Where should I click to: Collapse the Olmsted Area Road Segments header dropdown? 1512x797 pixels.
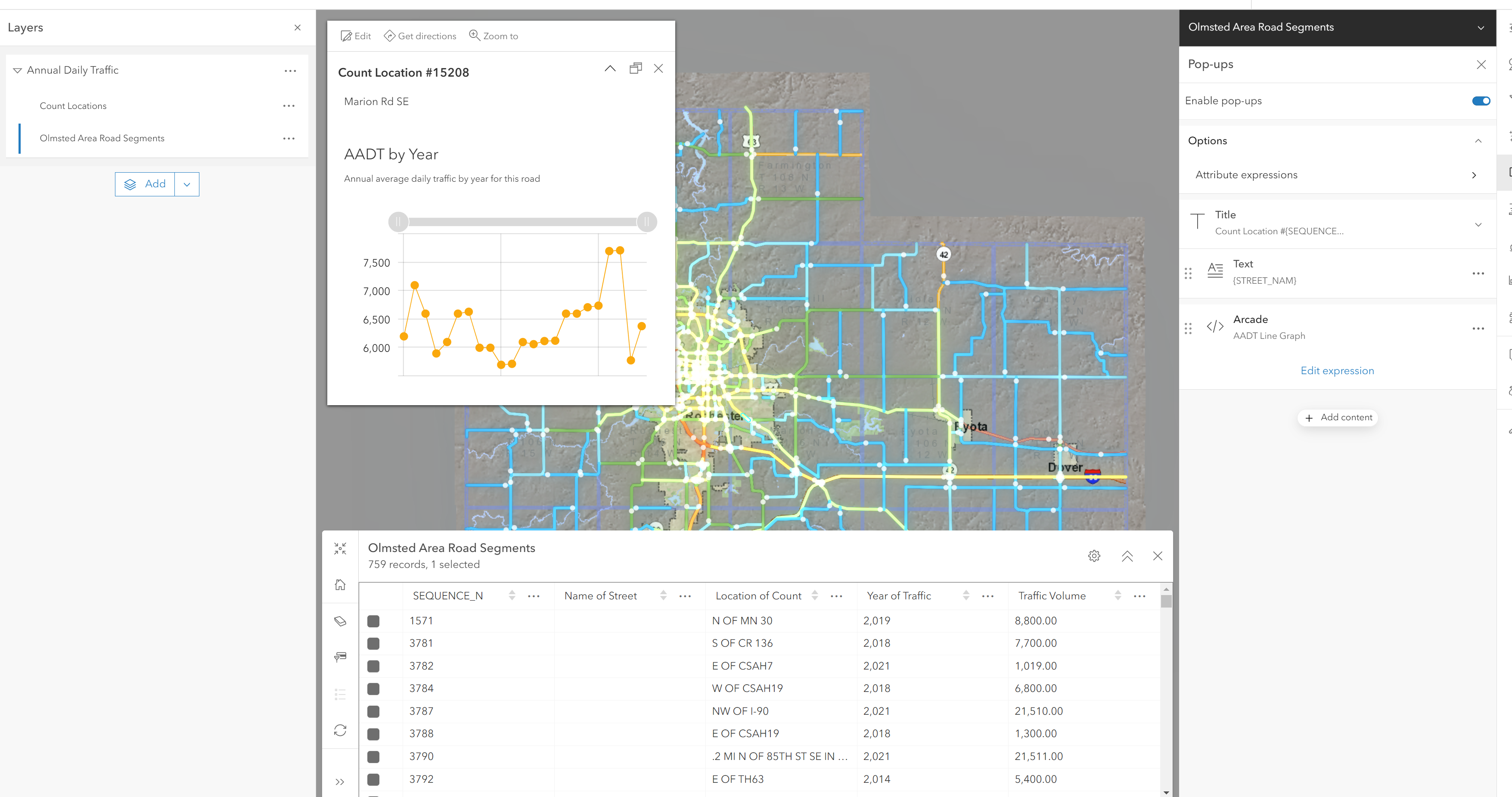coord(1481,28)
